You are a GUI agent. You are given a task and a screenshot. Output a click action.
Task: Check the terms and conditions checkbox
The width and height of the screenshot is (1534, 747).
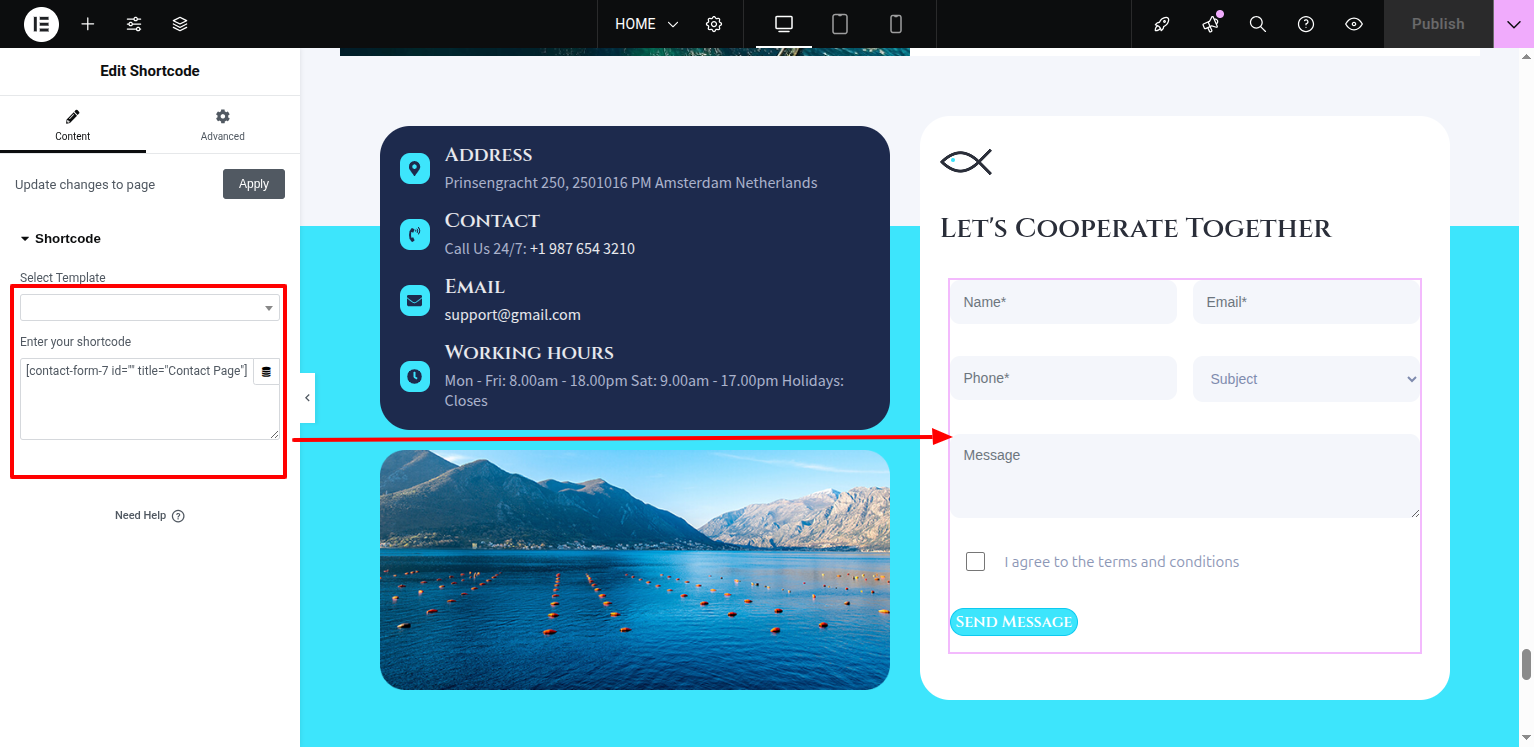pos(975,561)
